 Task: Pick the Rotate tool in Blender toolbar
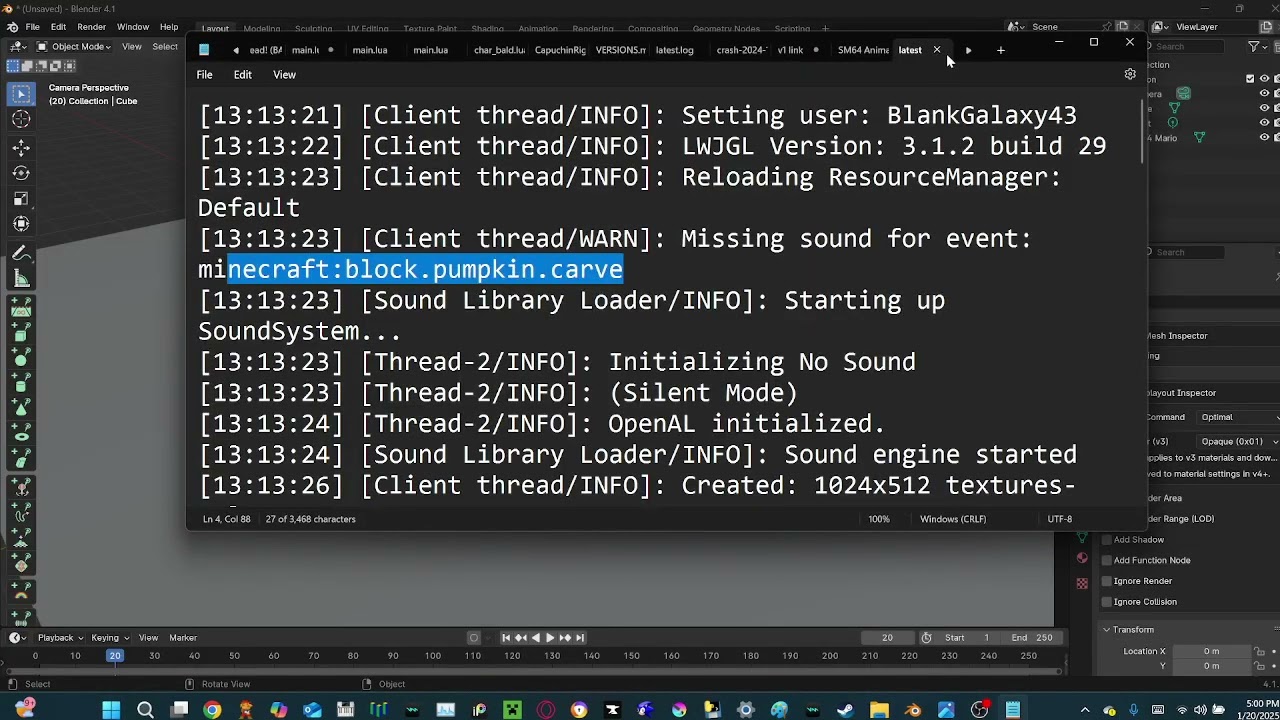coord(21,173)
